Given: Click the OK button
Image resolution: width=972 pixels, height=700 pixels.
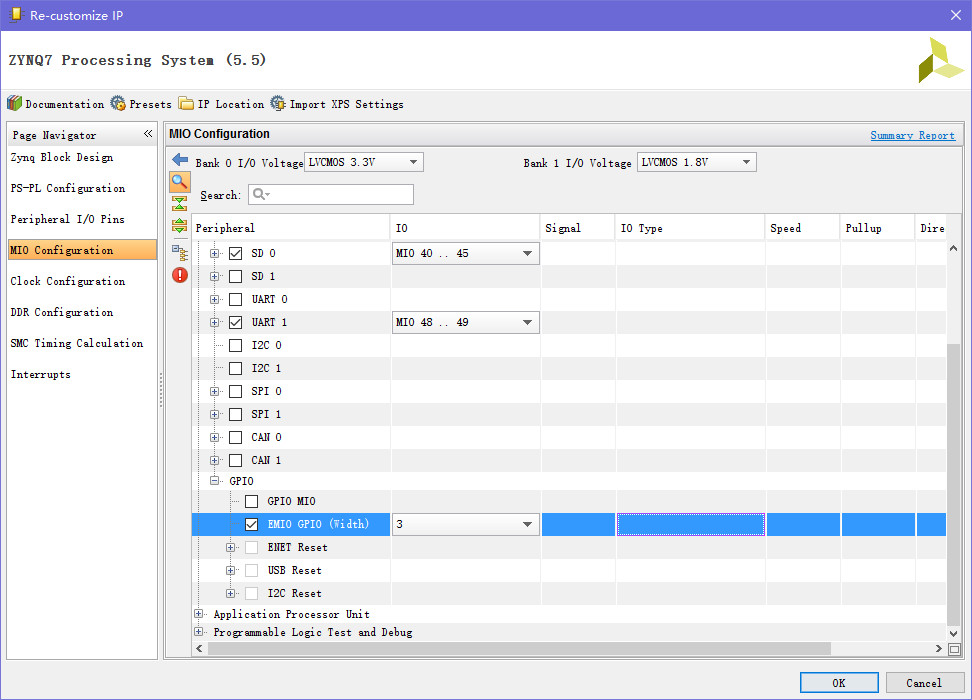Looking at the screenshot, I should (x=839, y=683).
